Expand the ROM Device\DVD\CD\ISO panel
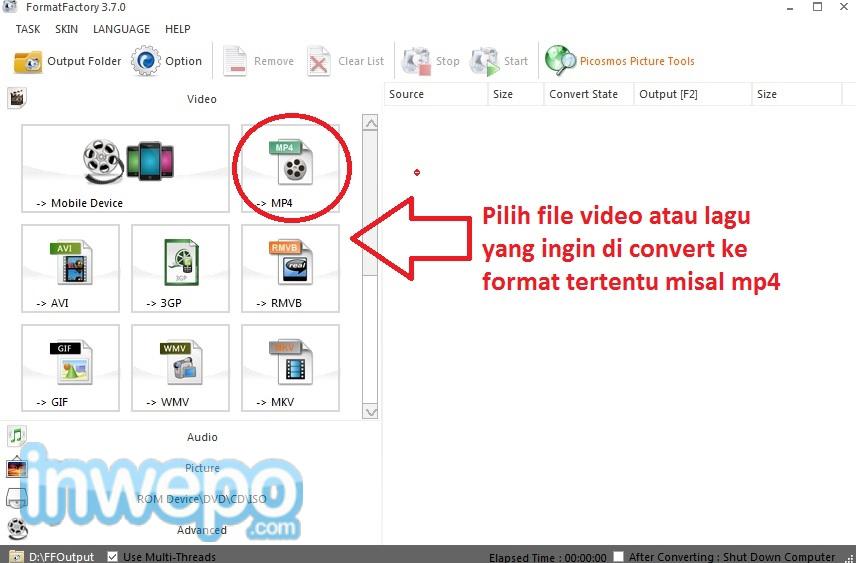Image resolution: width=856 pixels, height=563 pixels. [201, 499]
